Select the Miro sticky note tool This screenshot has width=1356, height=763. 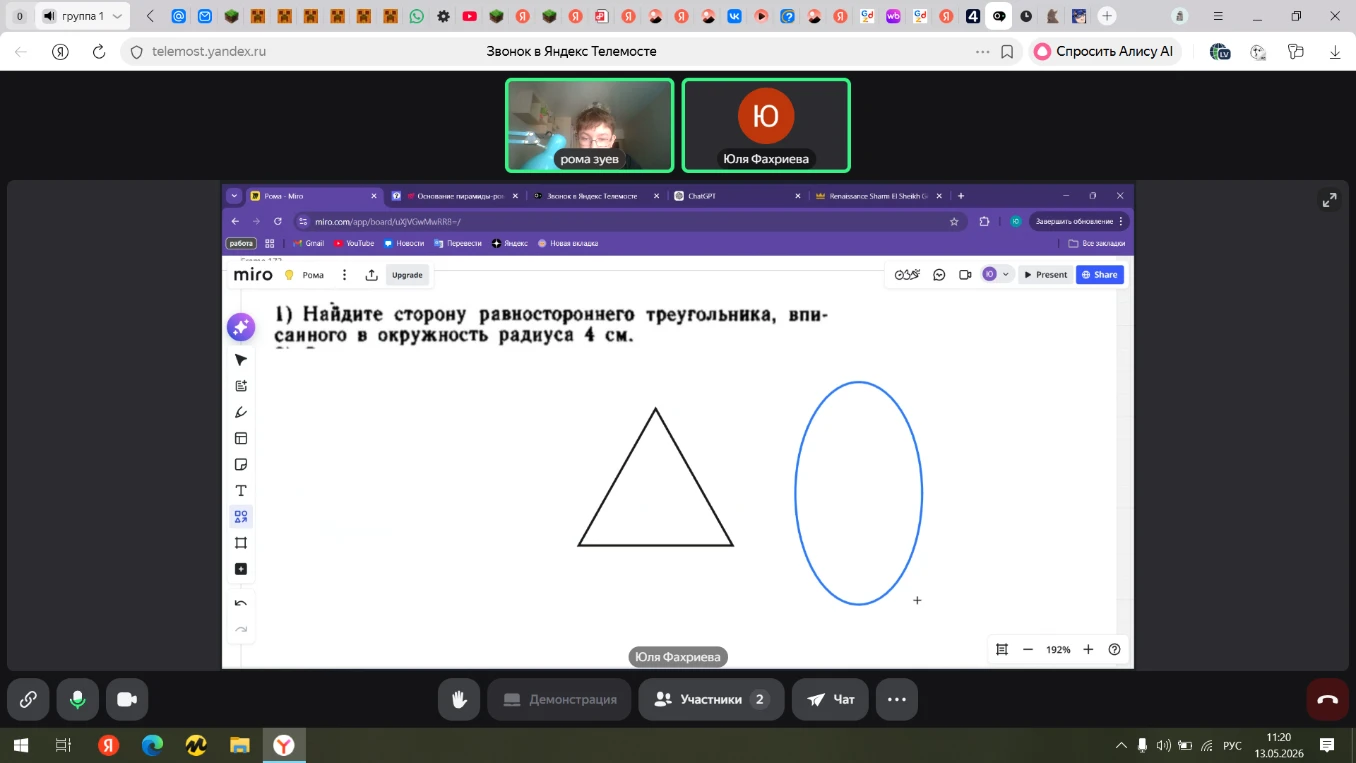tap(241, 464)
